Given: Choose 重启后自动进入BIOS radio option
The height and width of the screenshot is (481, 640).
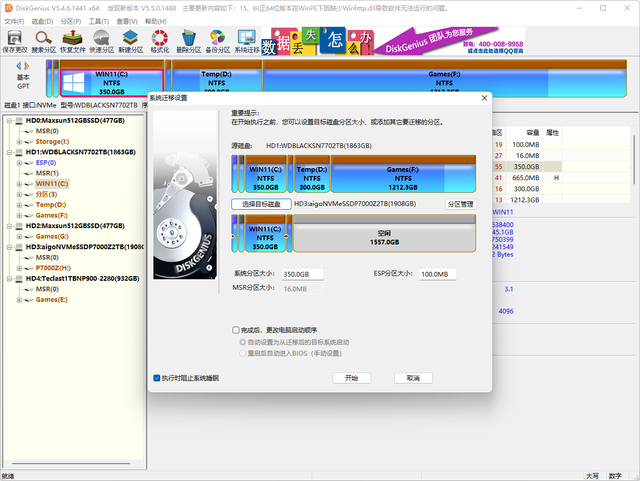Looking at the screenshot, I should [242, 353].
